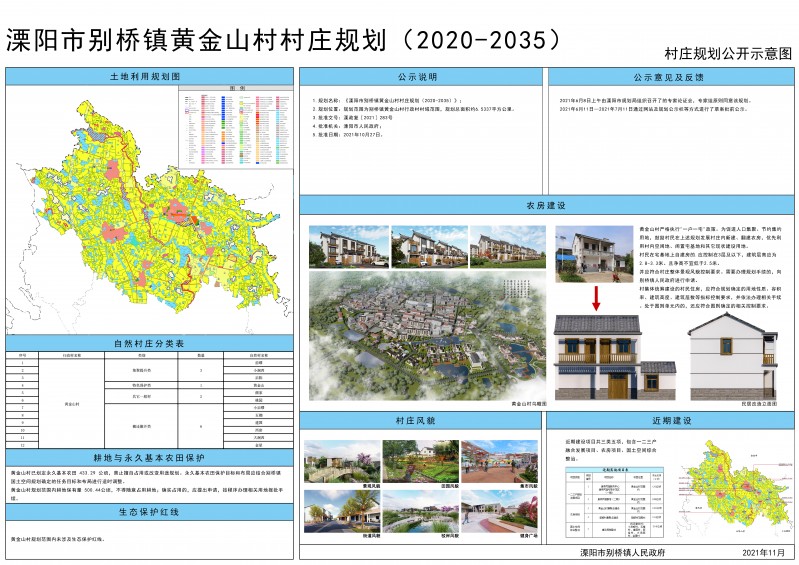Click the 黄金山村鸟瞰图 caption under the aerial view

[x=528, y=403]
